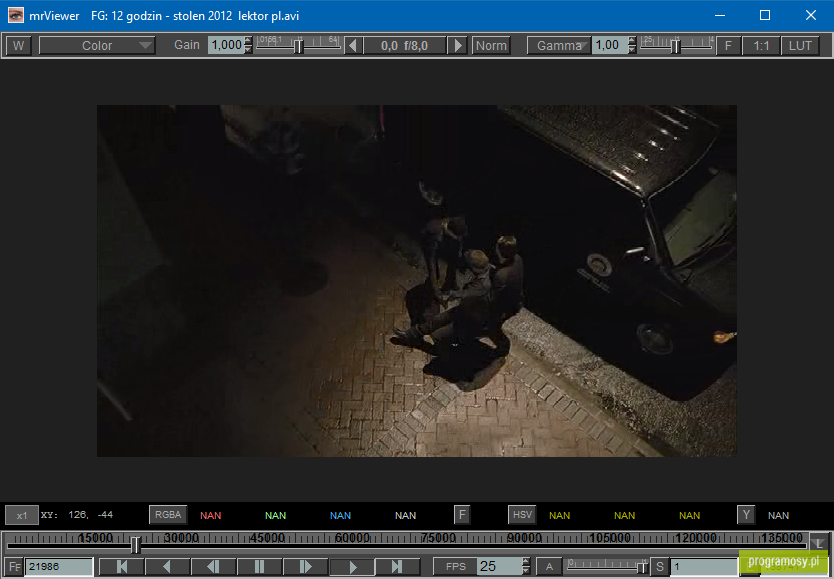Screen dimensions: 834x579
Task: Click the start frame field showing 1
Action: click(705, 567)
